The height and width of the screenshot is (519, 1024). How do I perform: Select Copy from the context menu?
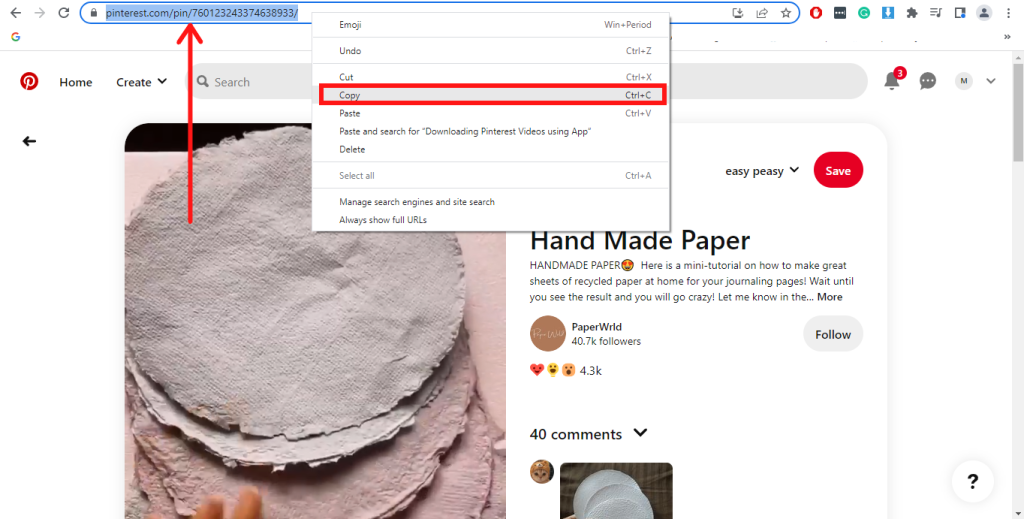[350, 95]
